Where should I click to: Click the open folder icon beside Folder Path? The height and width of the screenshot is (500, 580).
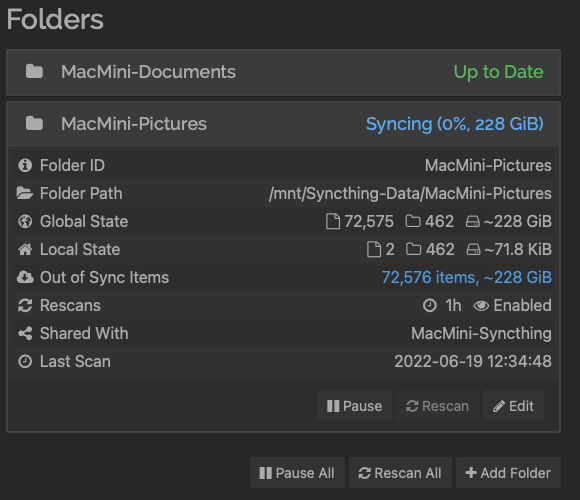pos(25,193)
